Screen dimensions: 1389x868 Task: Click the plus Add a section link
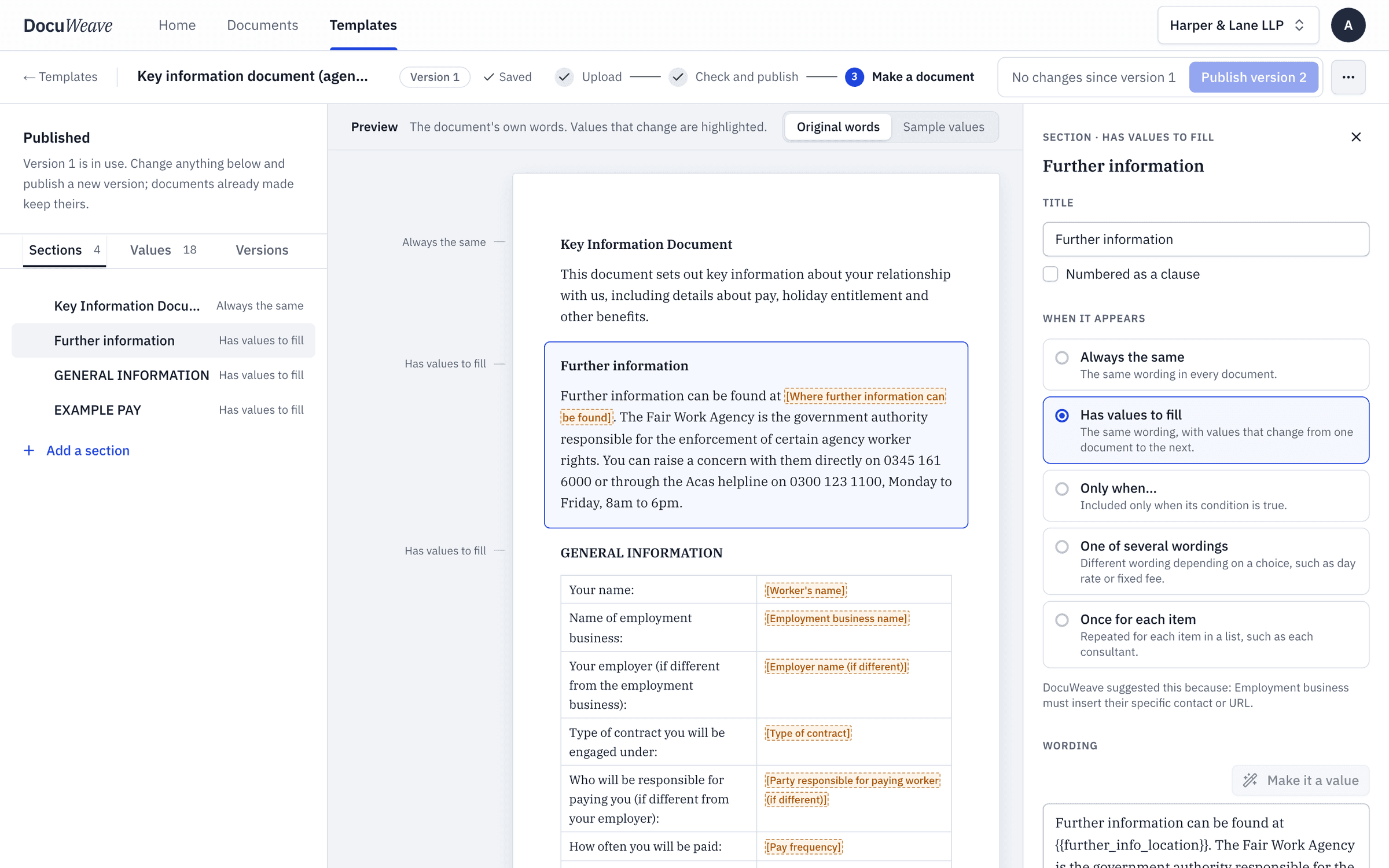pos(76,450)
